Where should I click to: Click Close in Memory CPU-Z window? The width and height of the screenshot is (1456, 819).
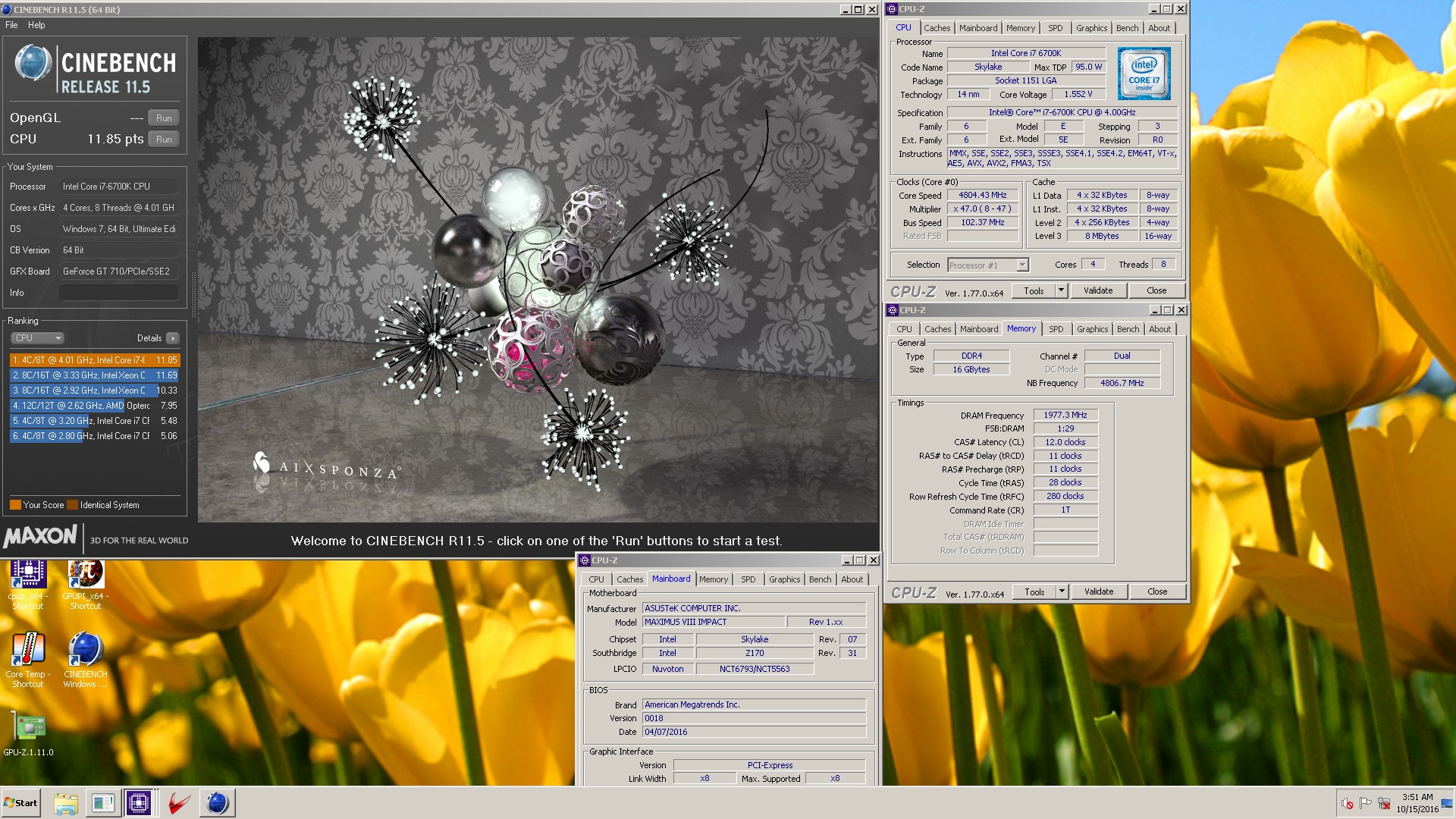pos(1157,591)
